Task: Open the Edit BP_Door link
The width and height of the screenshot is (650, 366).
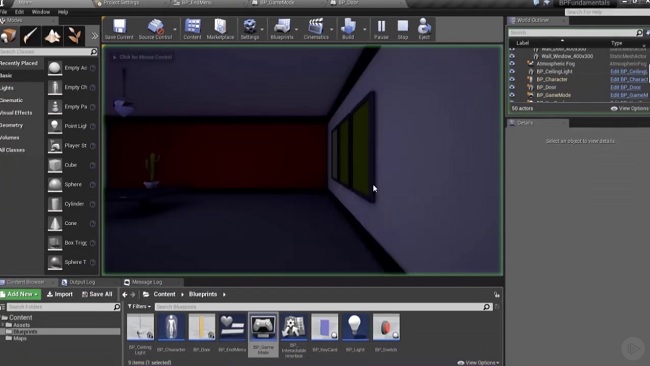Action: pyautogui.click(x=626, y=87)
